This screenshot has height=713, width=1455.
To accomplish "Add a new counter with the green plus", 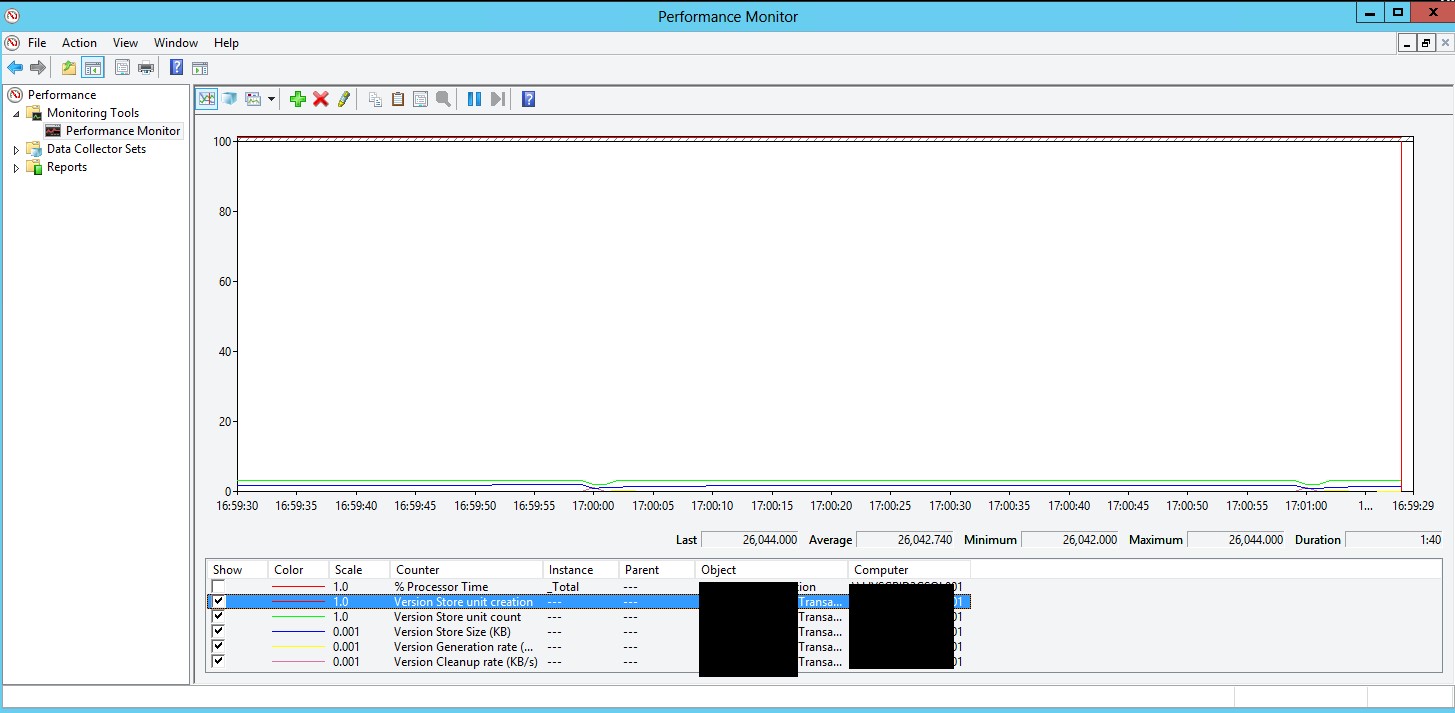I will (x=297, y=98).
